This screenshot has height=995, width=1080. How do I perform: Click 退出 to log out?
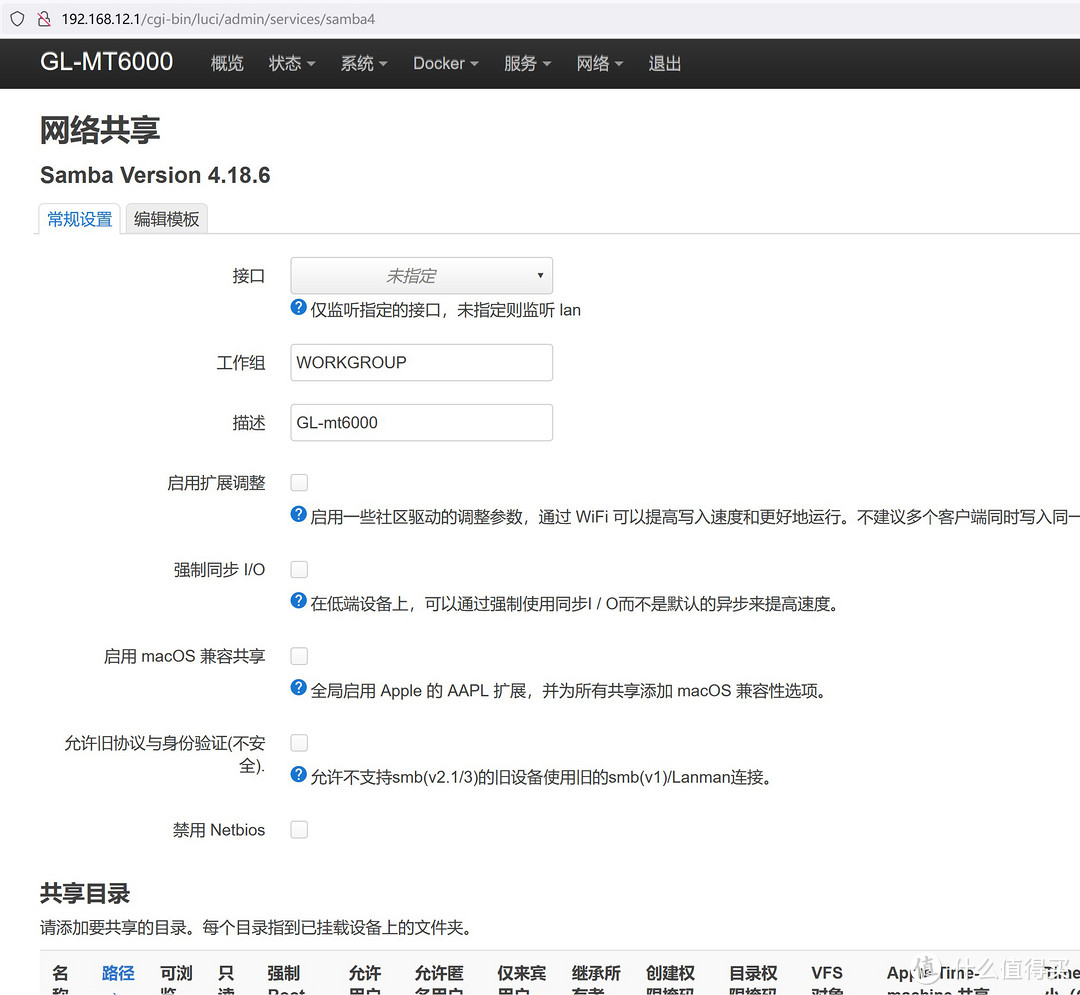pos(665,63)
